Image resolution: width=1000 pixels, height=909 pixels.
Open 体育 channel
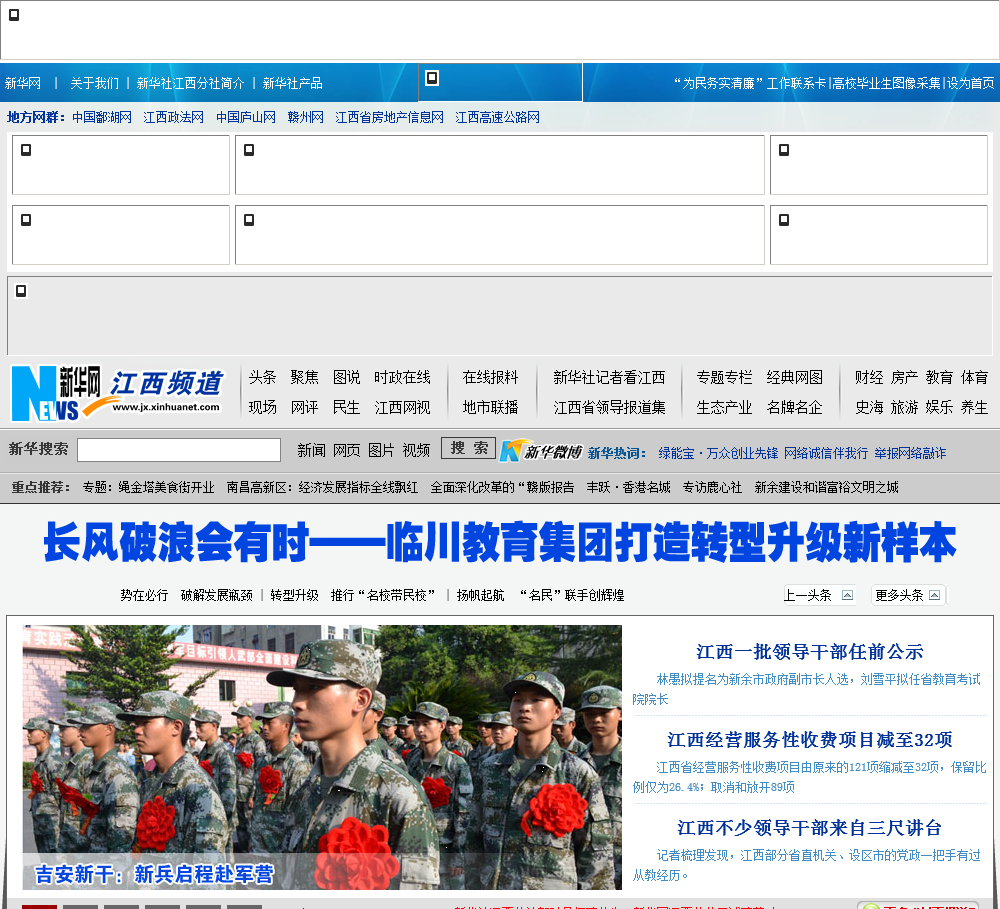click(x=974, y=377)
